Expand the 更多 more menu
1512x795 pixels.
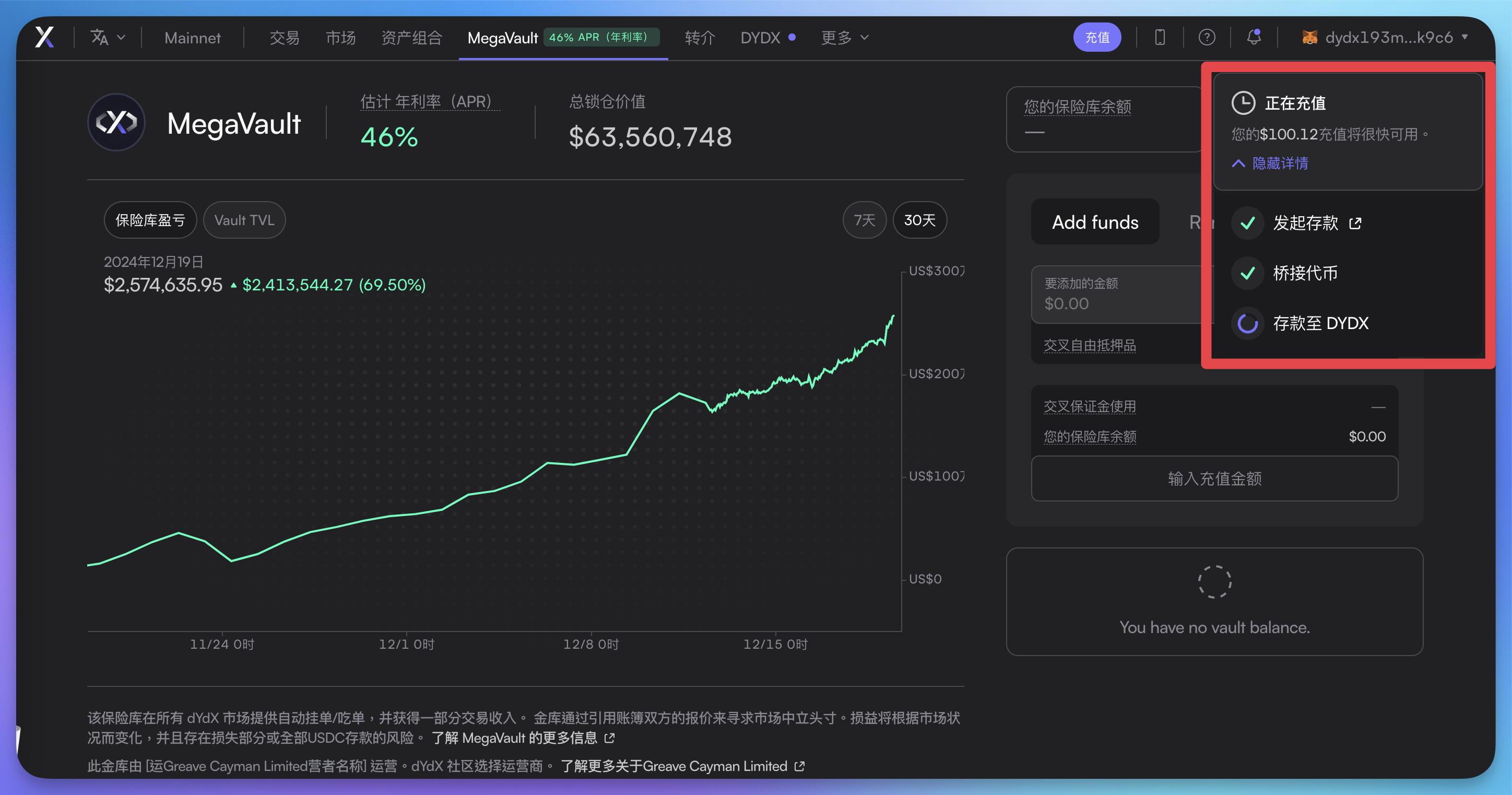point(845,38)
